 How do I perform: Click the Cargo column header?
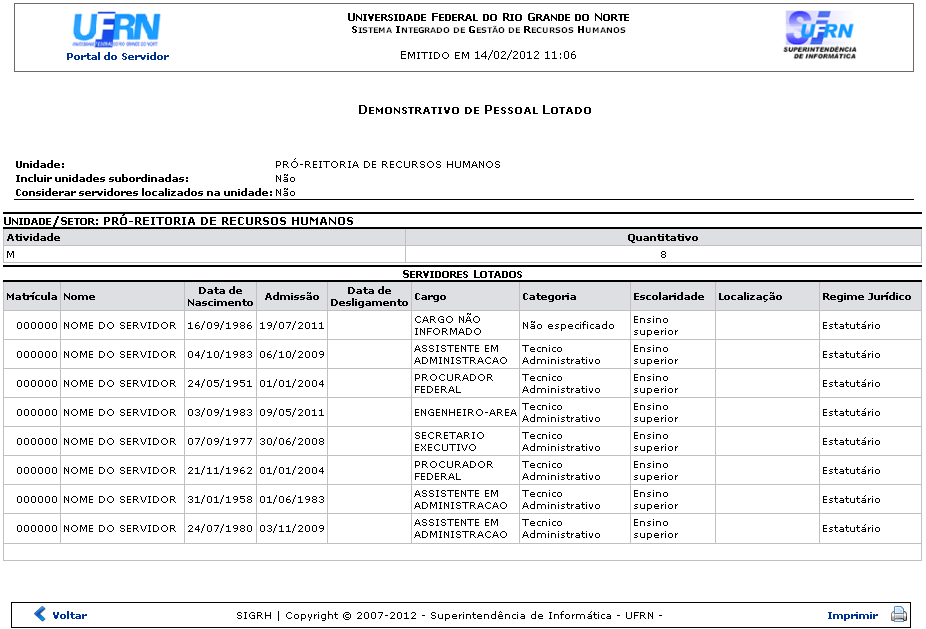[x=430, y=297]
